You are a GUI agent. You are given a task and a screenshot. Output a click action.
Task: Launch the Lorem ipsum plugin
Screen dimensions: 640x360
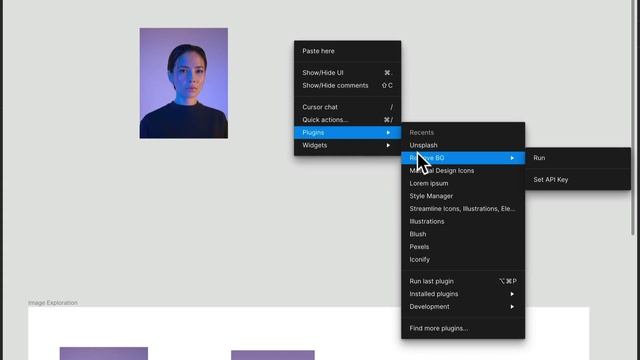463,183
